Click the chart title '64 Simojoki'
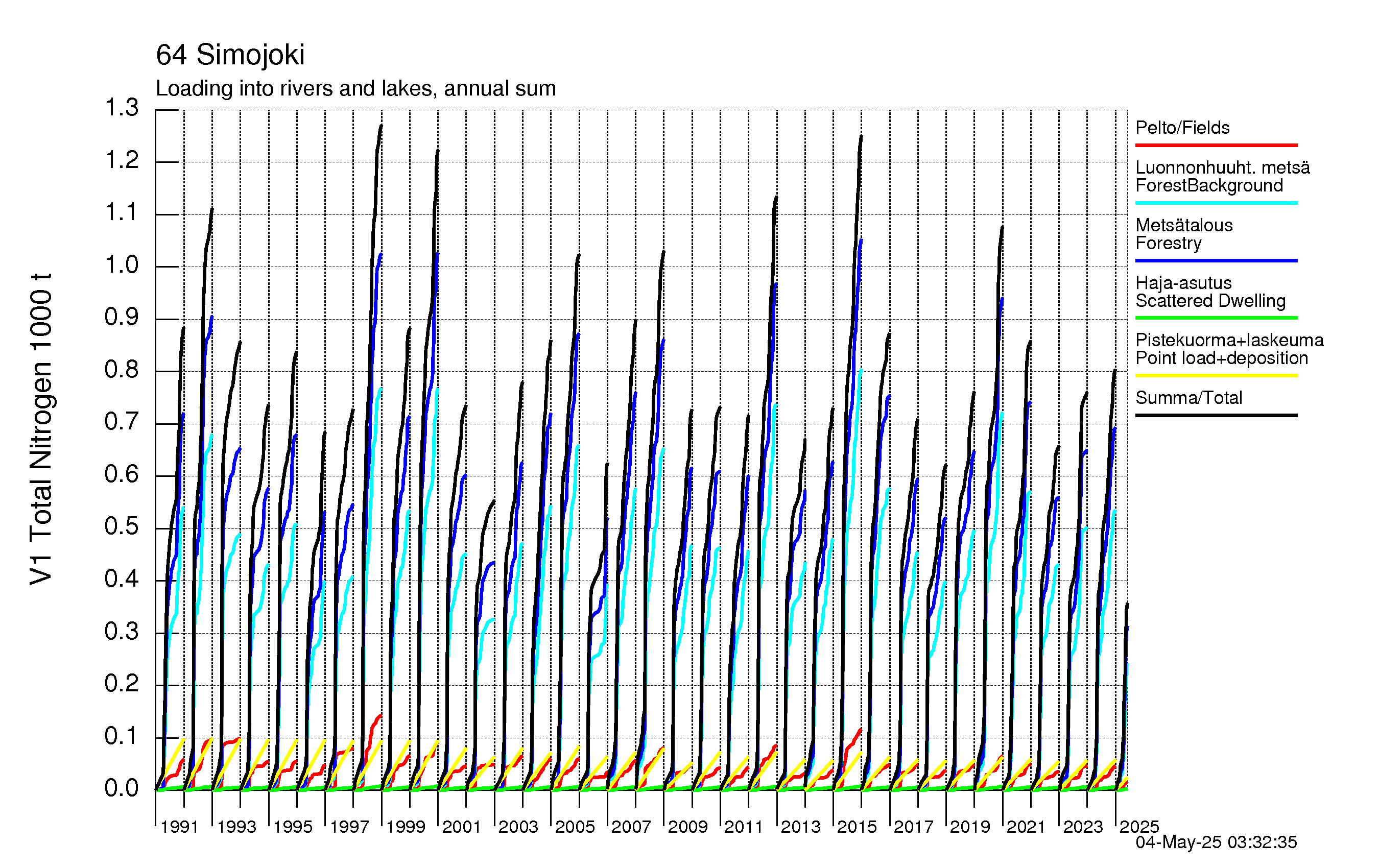The image size is (1379, 868). tap(230, 55)
